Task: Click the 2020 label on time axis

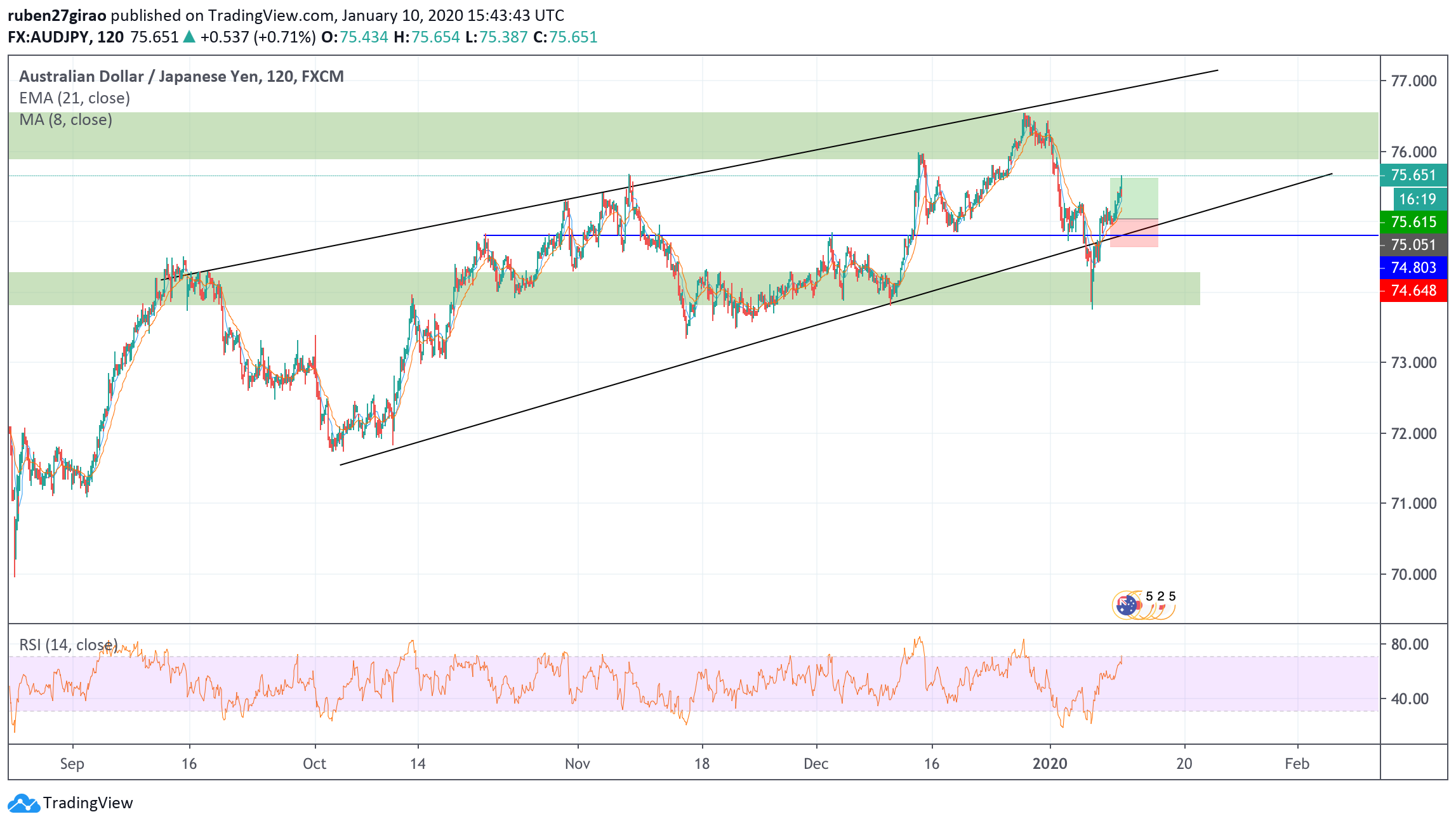Action: [x=1050, y=764]
